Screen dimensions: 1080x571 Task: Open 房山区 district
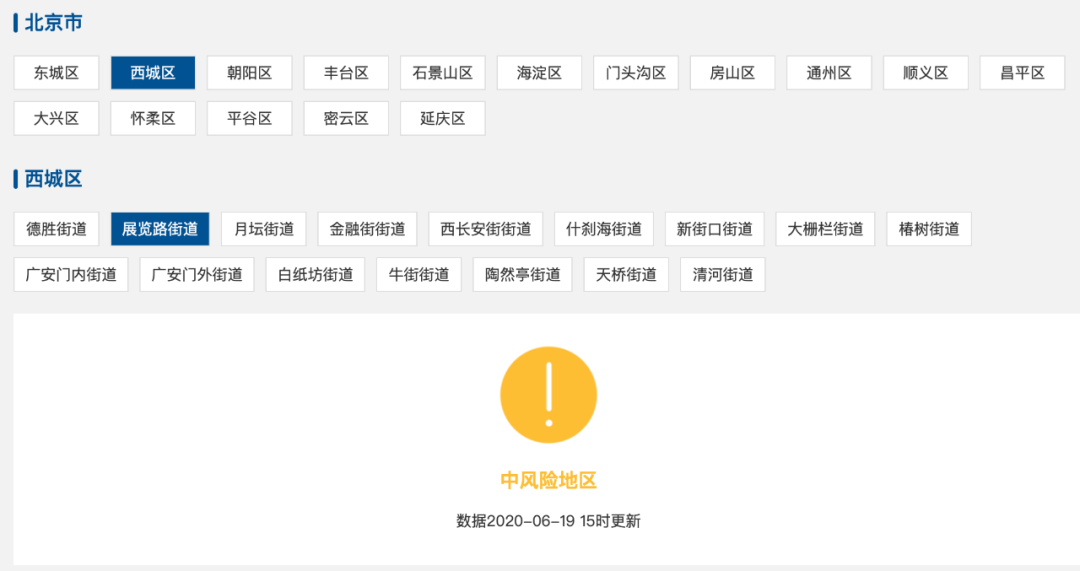[x=732, y=73]
